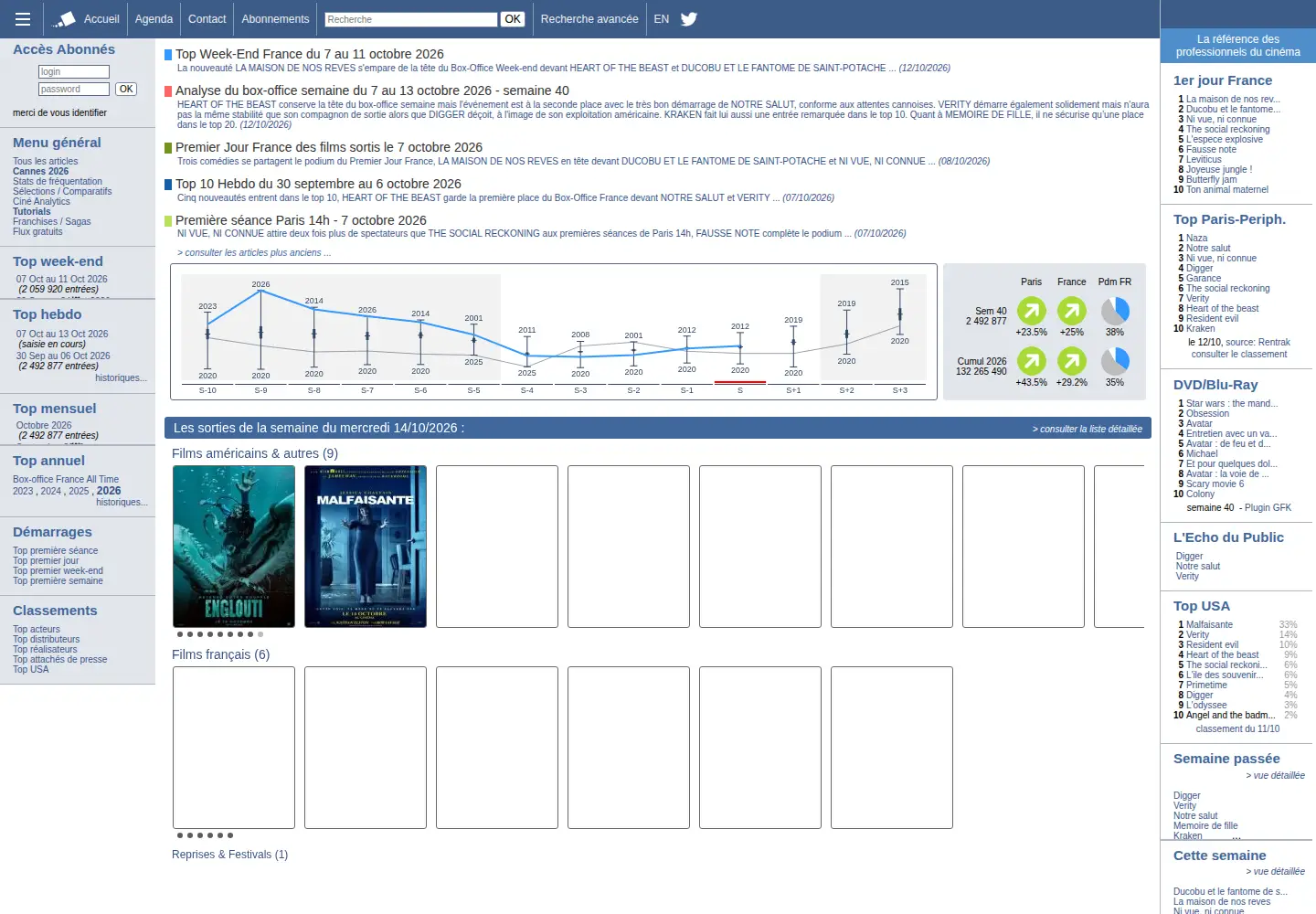The image size is (1316, 914).
Task: Click the red square beside Analyse du box-office
Action: point(168,91)
